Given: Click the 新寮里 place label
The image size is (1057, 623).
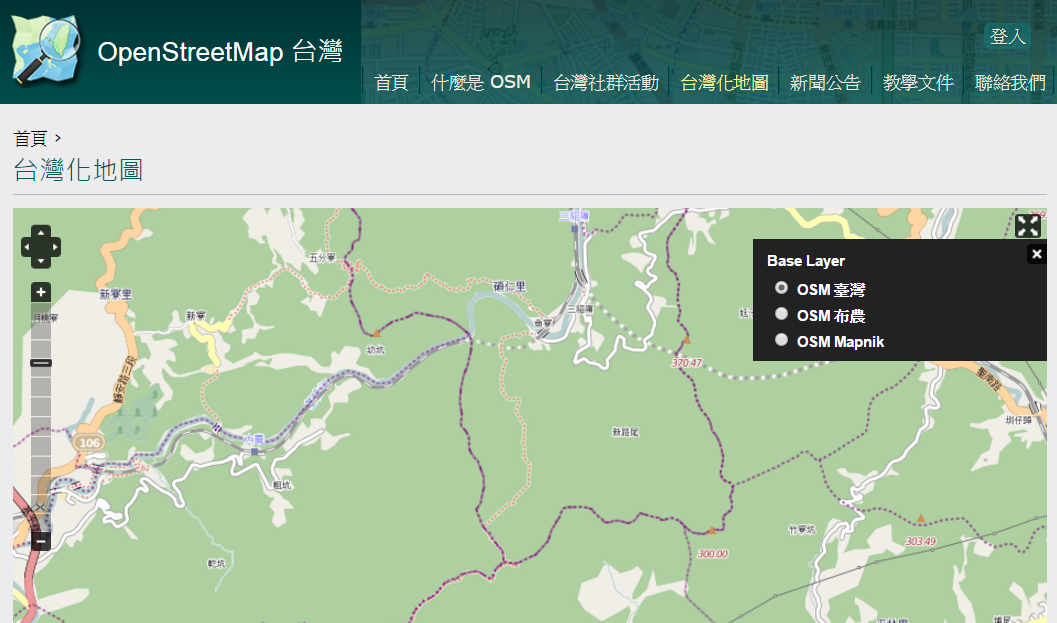Looking at the screenshot, I should (x=116, y=295).
